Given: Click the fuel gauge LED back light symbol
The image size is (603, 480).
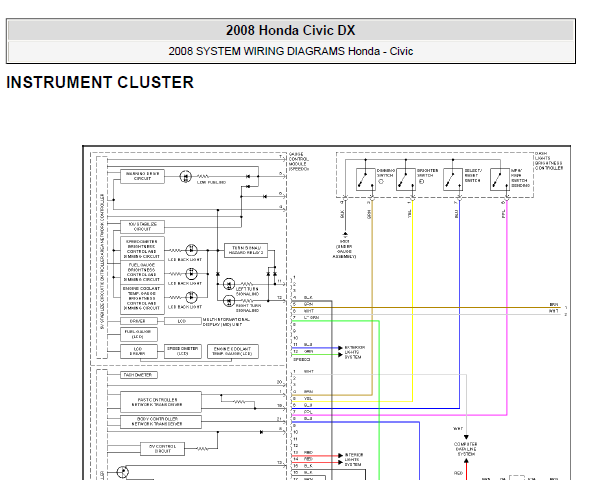Looking at the screenshot, I should point(192,274).
